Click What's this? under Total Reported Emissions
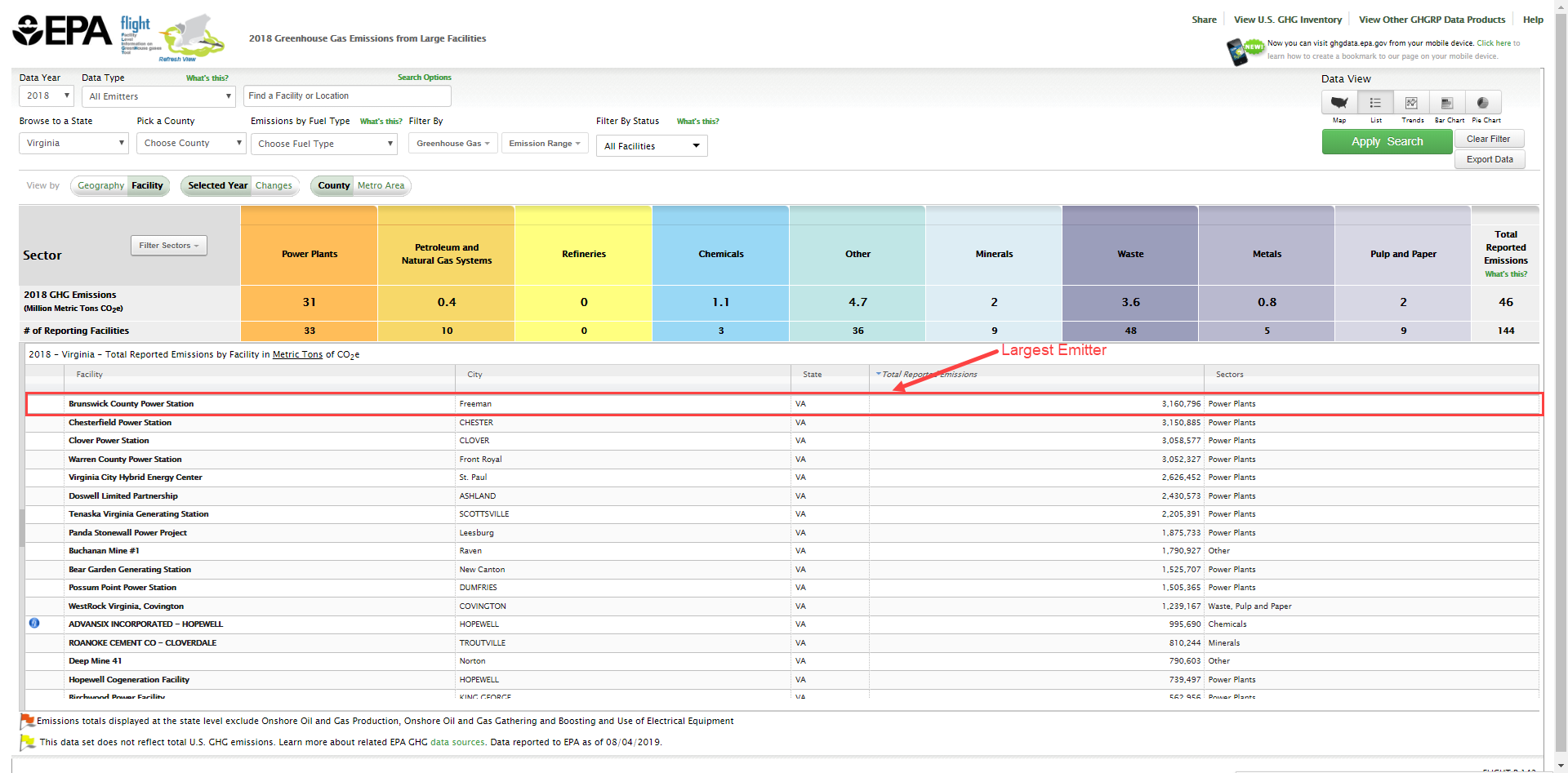1568x773 pixels. pos(1506,274)
